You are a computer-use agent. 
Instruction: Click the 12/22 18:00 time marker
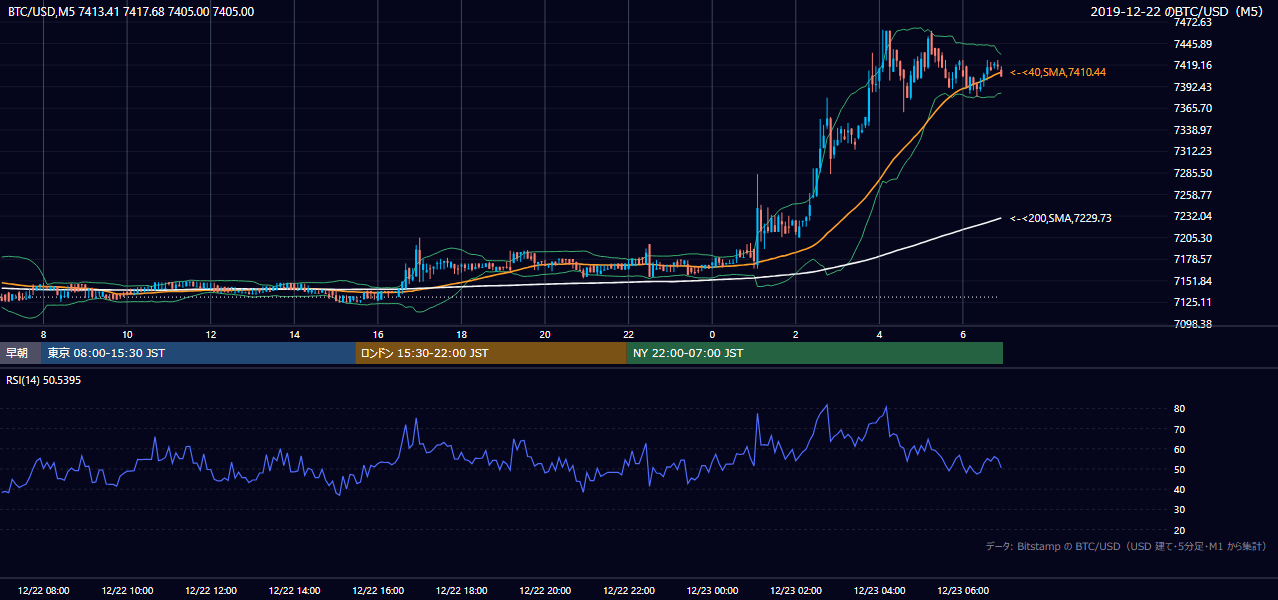pyautogui.click(x=461, y=591)
